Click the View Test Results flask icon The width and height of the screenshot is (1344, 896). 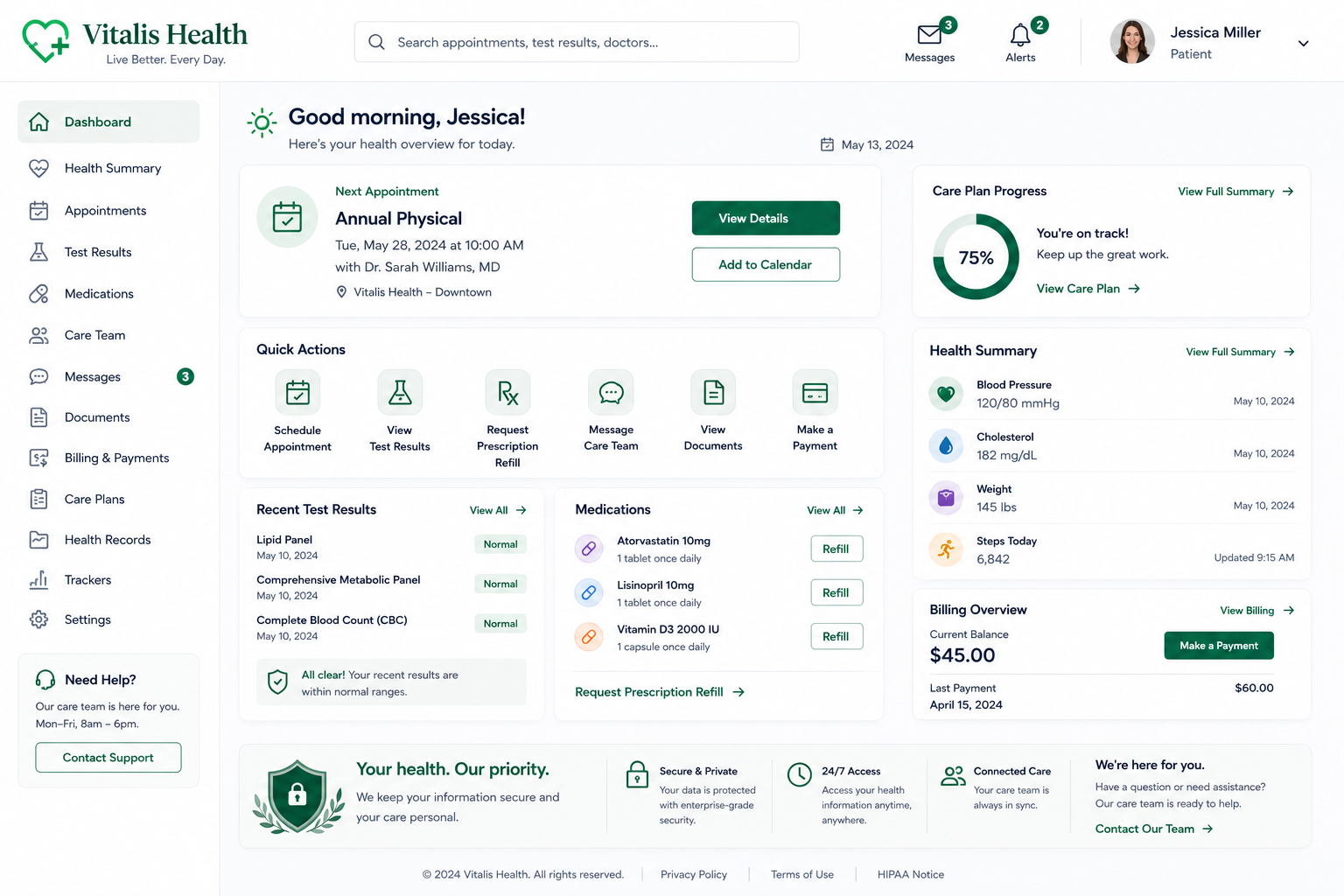400,392
